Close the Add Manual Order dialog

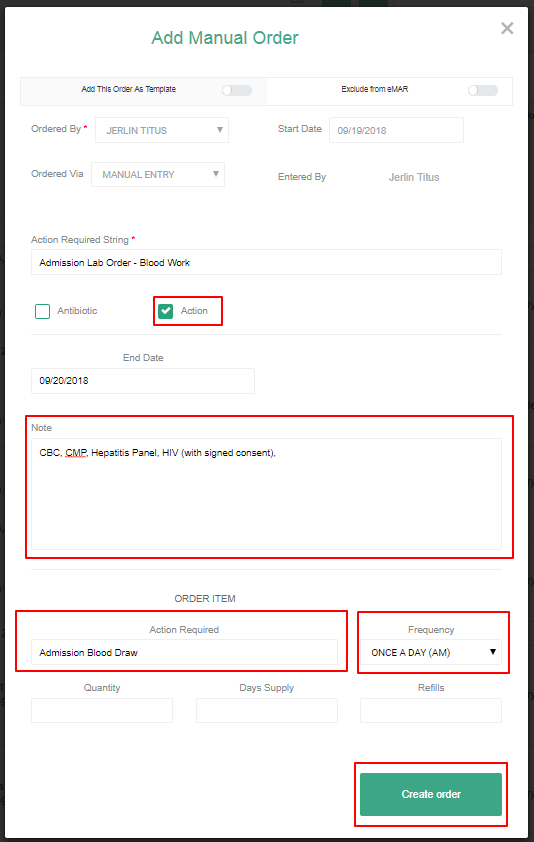point(507,28)
